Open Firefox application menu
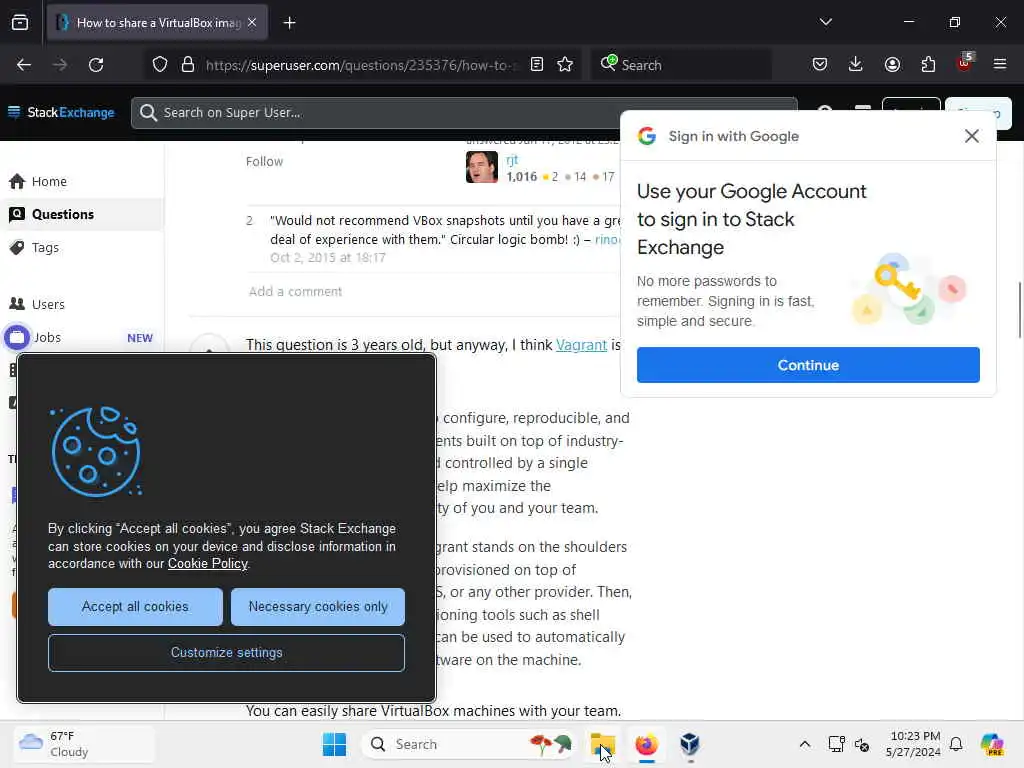This screenshot has width=1024, height=768. coord(1000,64)
